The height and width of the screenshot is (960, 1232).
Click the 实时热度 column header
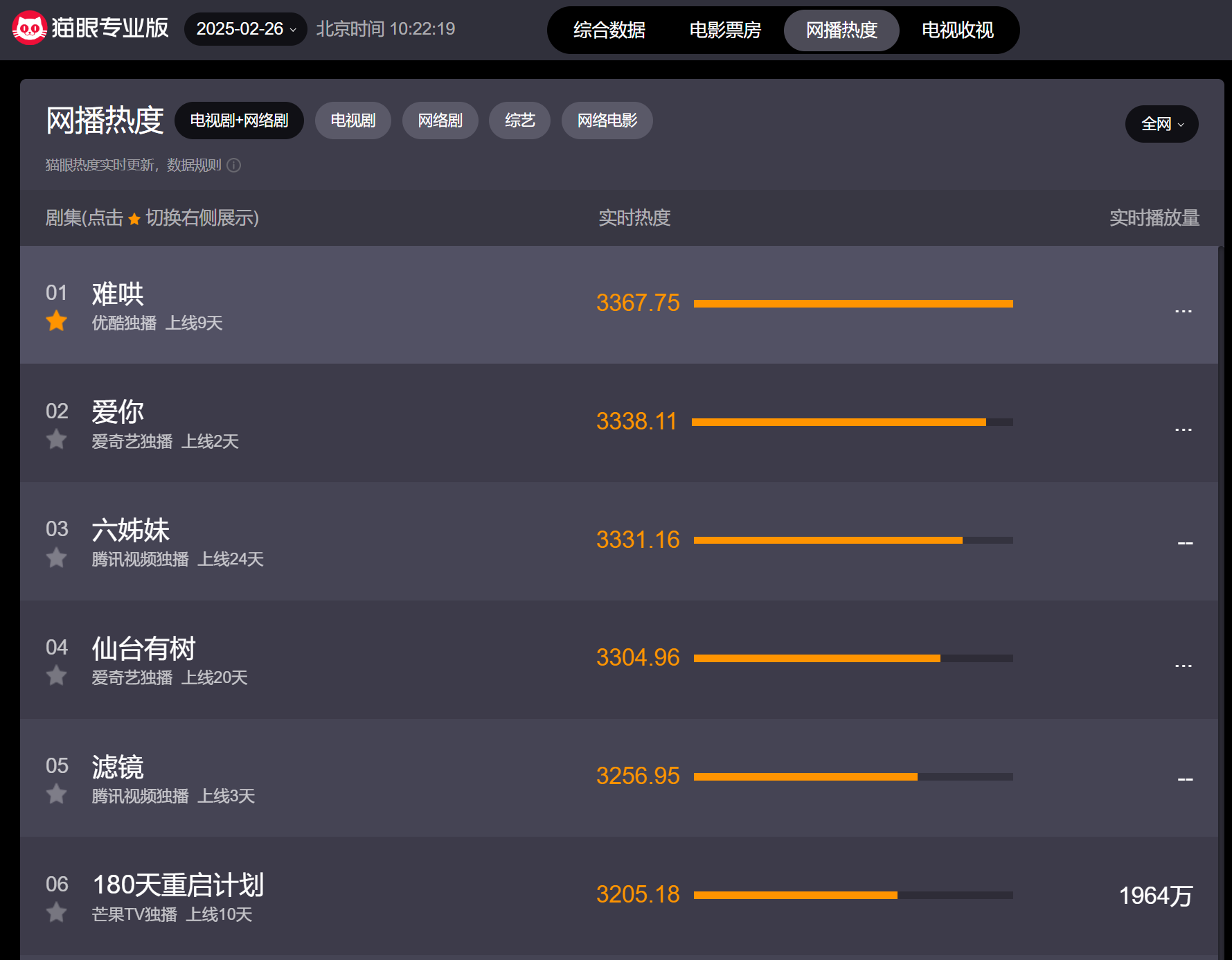tap(634, 217)
